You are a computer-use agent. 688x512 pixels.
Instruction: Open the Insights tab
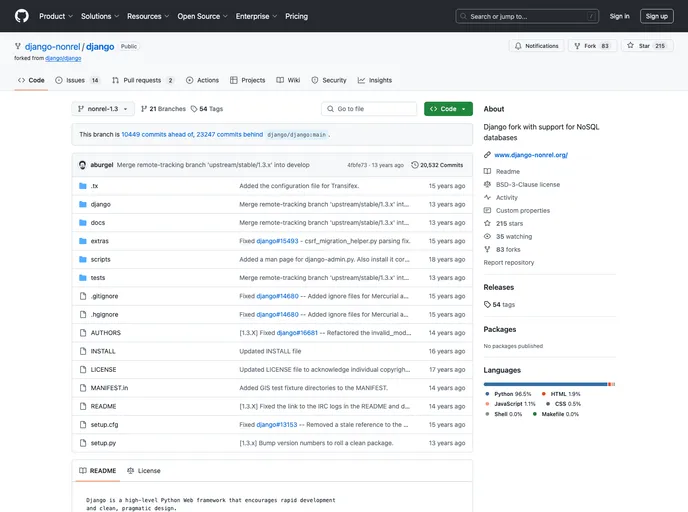click(375, 80)
